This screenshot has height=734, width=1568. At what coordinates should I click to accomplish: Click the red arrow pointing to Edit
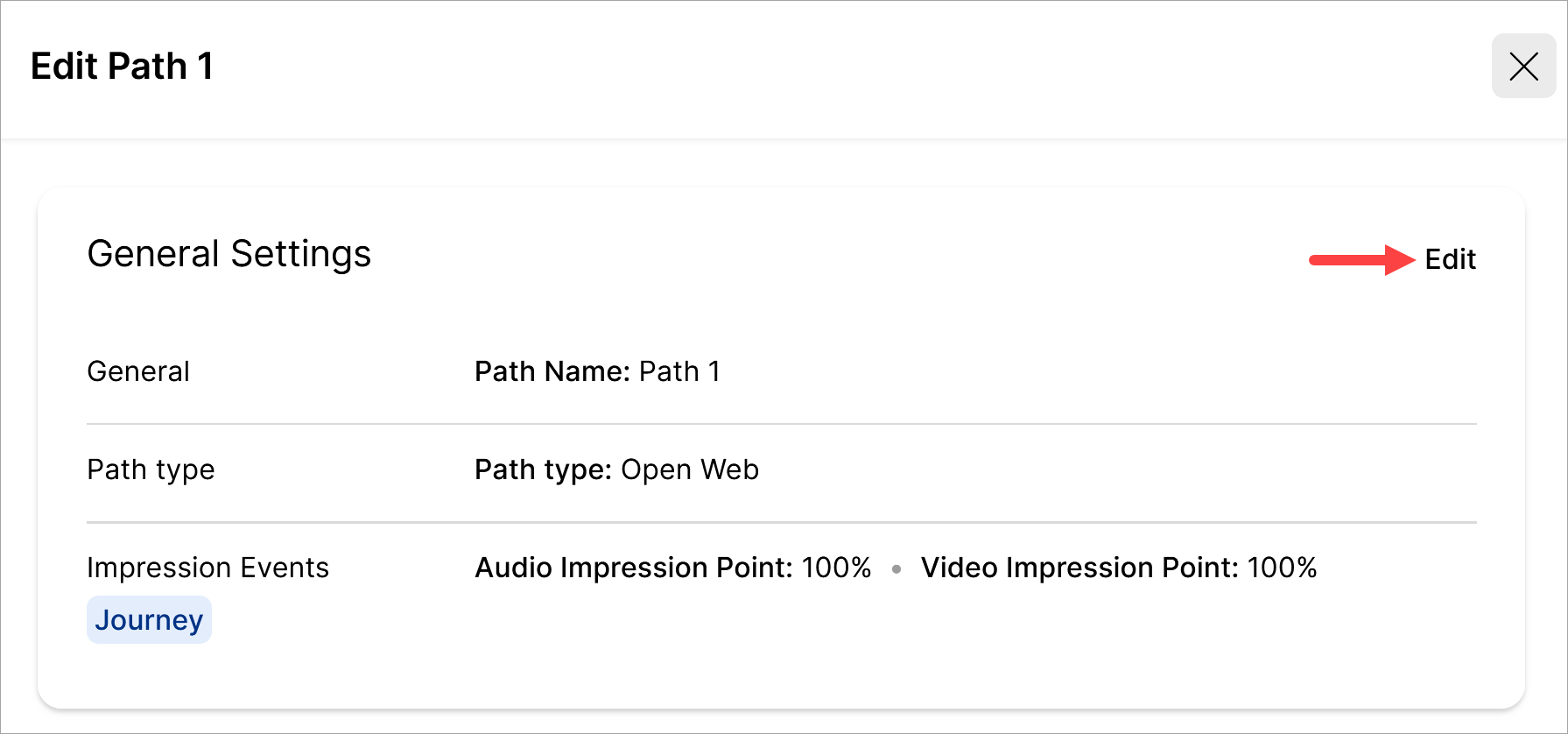(x=1361, y=259)
